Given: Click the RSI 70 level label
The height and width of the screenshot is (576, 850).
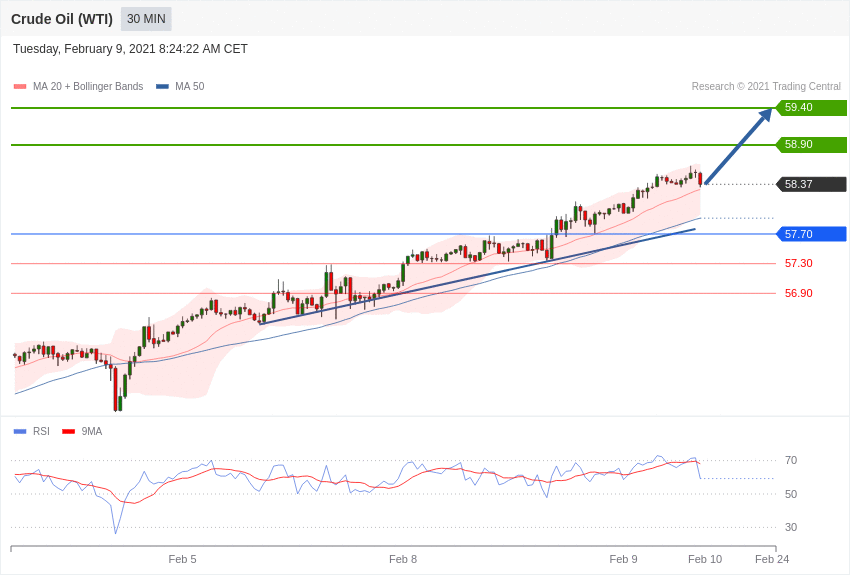Looking at the screenshot, I should 791,461.
